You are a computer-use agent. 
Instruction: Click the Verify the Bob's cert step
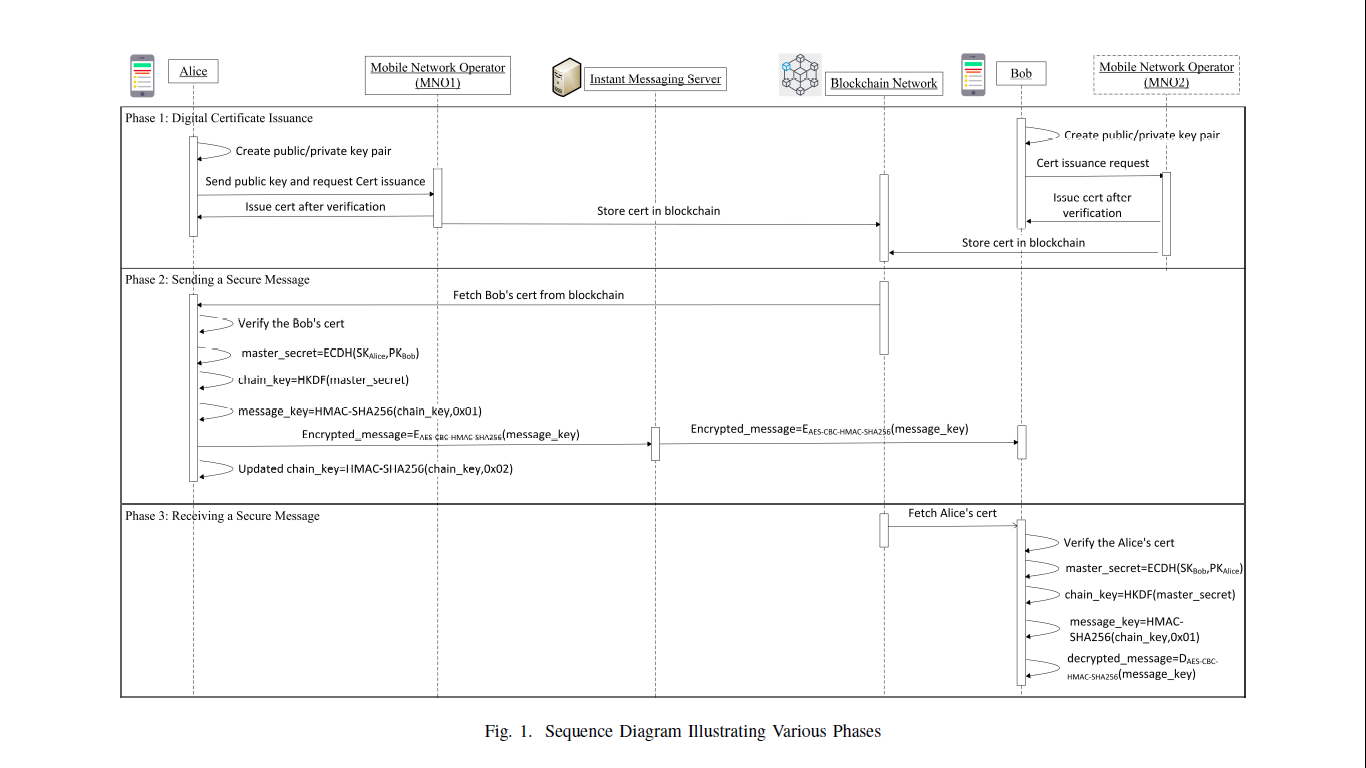pyautogui.click(x=291, y=324)
